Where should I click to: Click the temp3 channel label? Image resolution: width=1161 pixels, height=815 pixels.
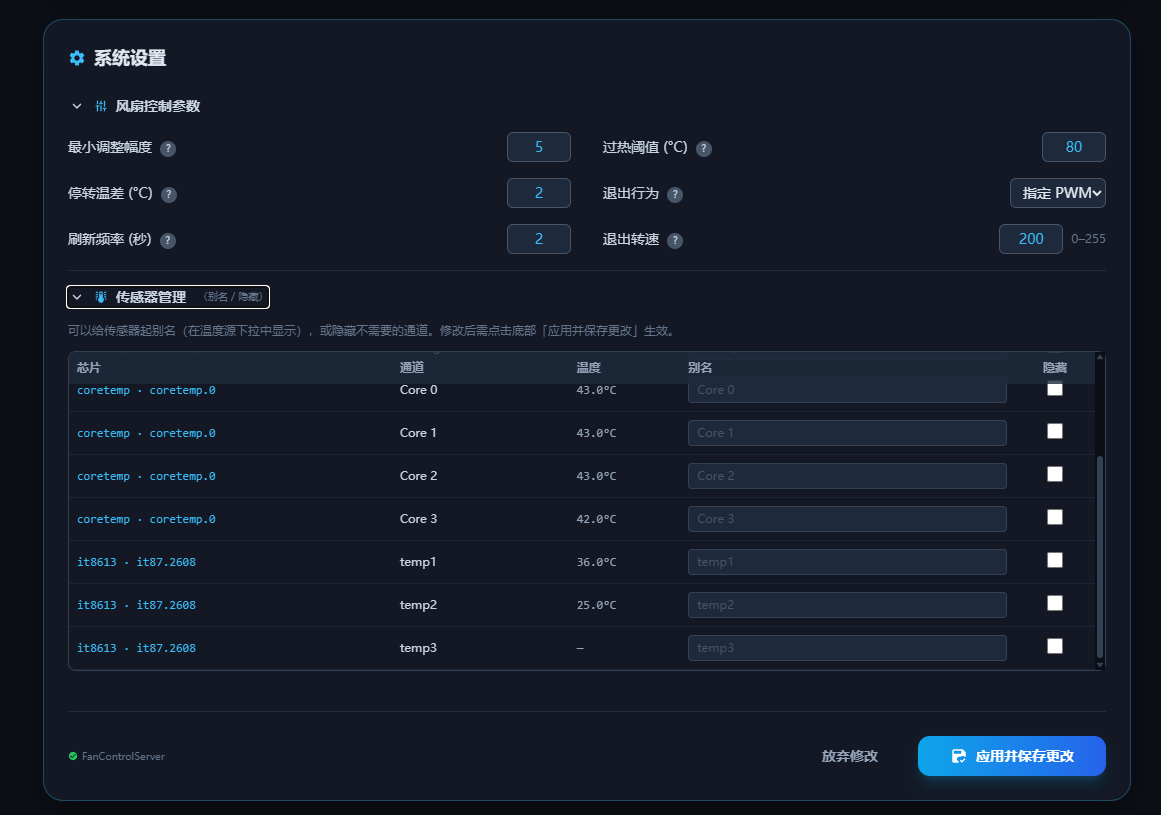[418, 648]
